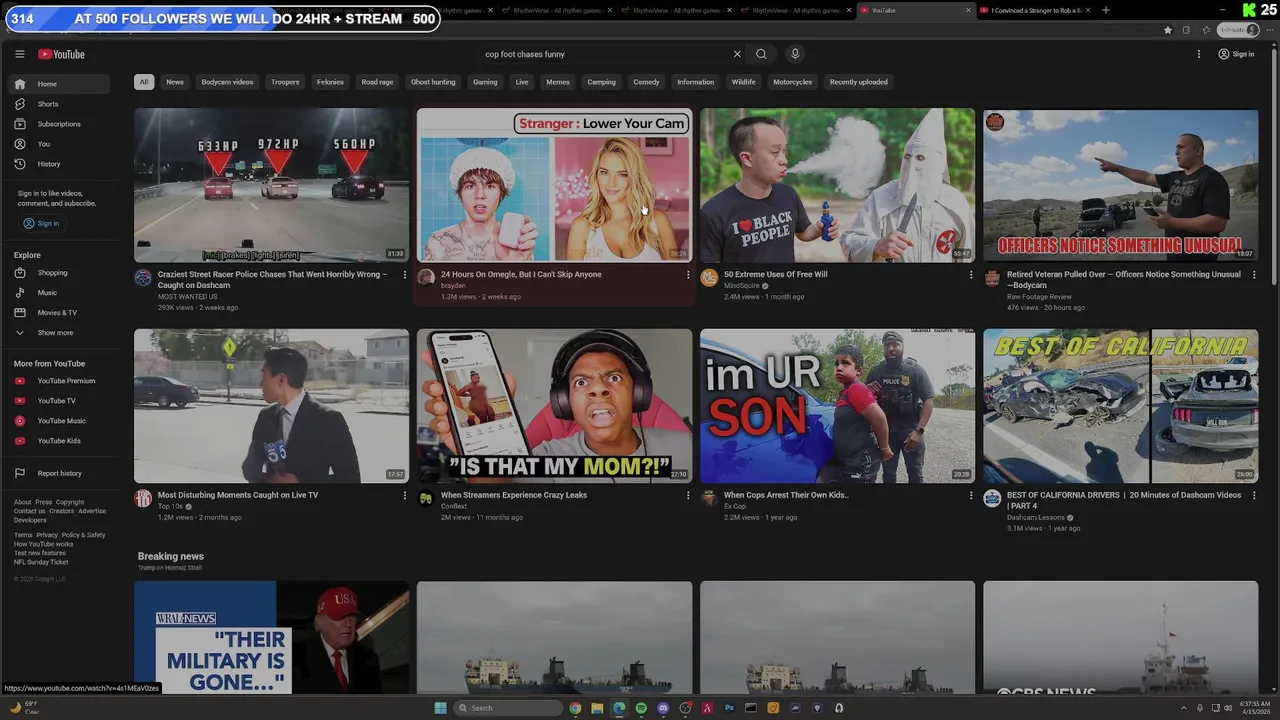This screenshot has height=720, width=1280.
Task: Open Photoshop from the taskbar
Action: click(x=729, y=708)
